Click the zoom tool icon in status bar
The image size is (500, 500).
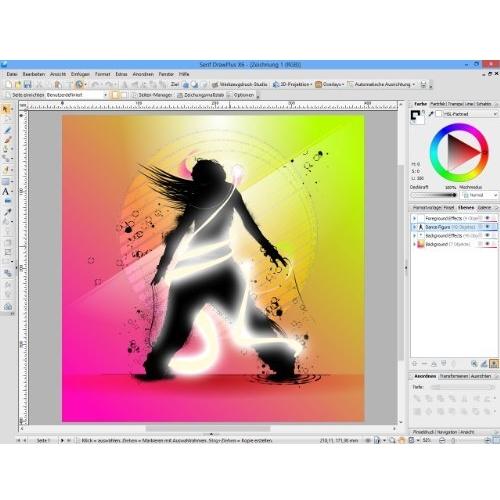[393, 440]
